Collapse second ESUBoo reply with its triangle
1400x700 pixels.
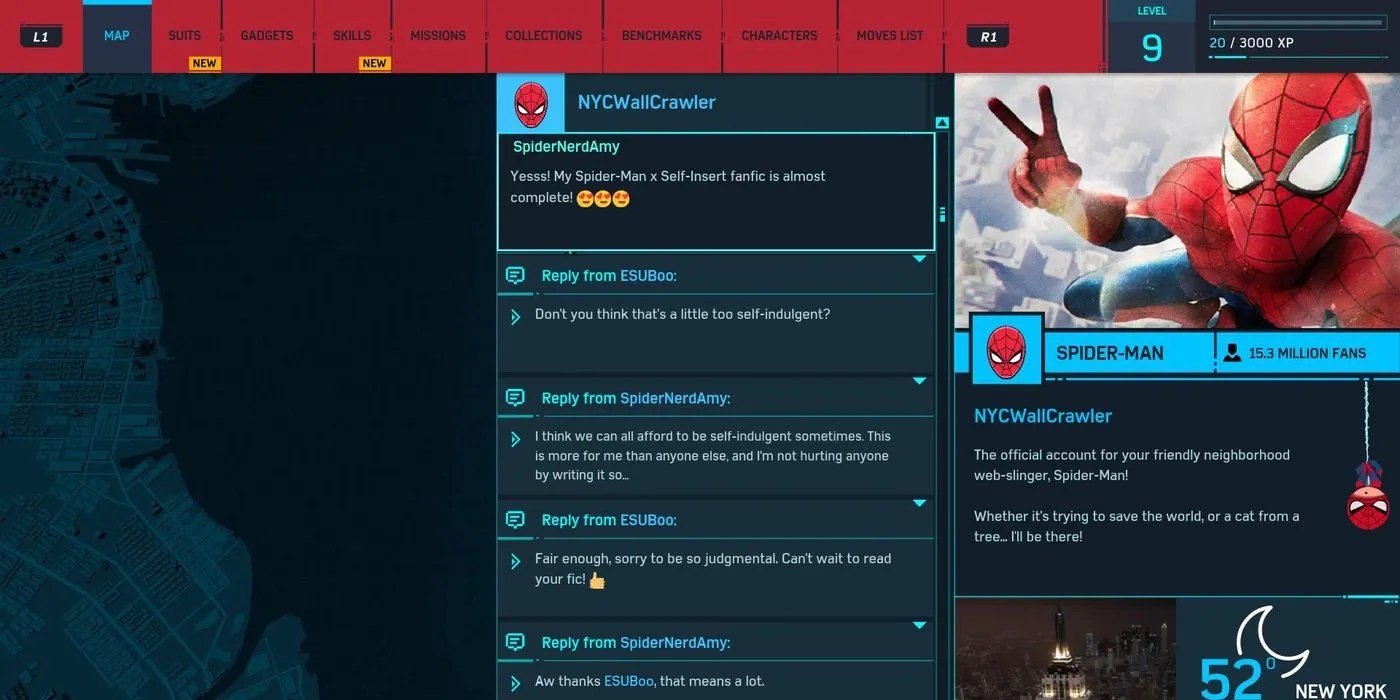(919, 503)
